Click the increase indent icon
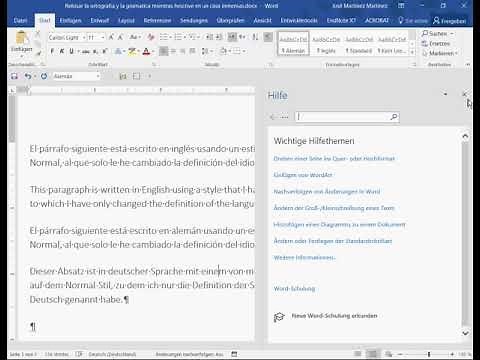 click(219, 37)
